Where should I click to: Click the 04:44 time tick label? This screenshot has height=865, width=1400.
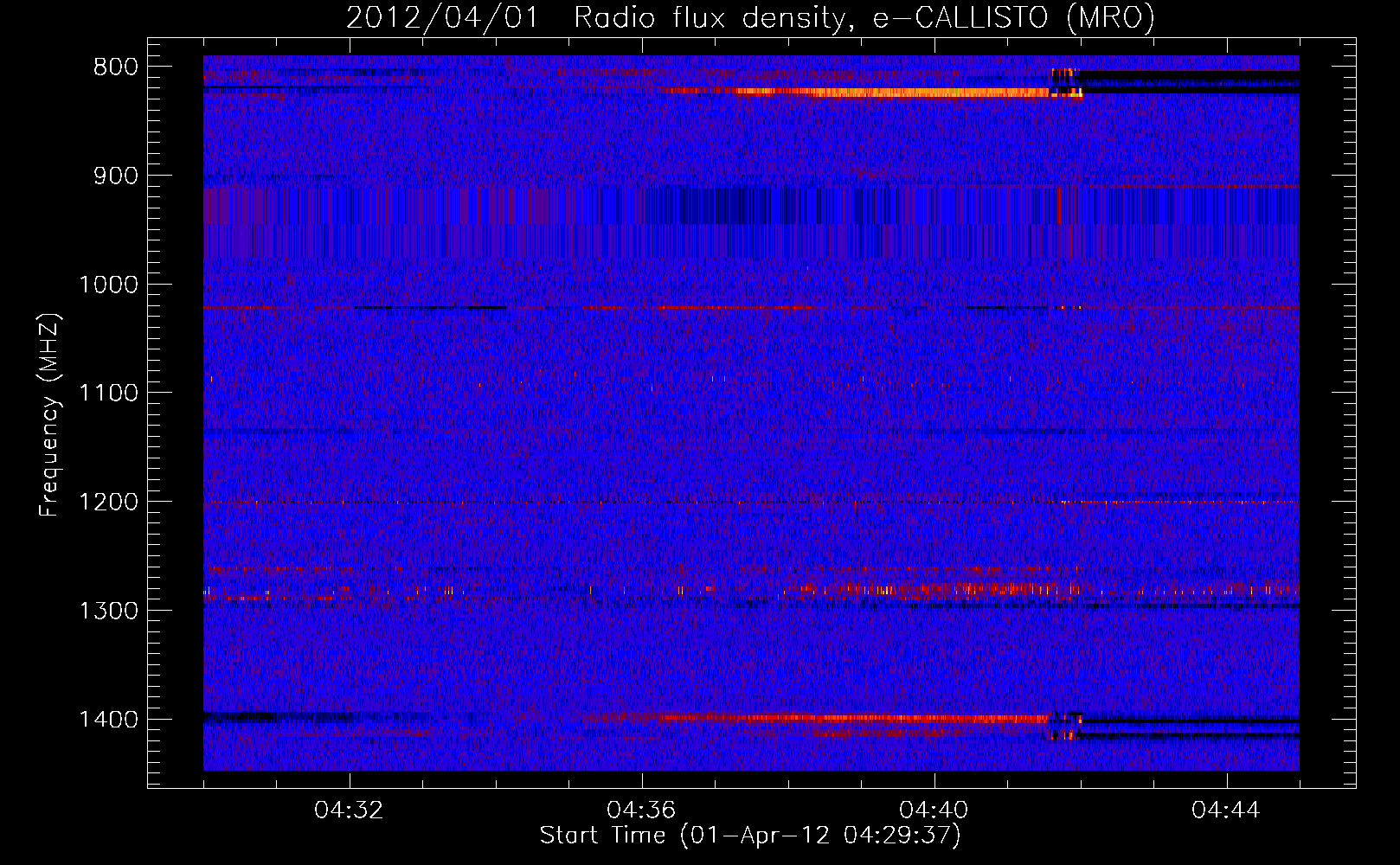point(1226,811)
